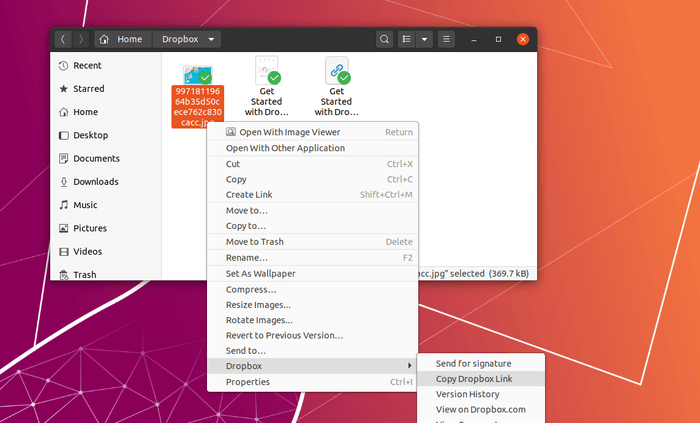Choose Rotate Images…
Screen dimensions: 700x423
click(x=312, y=320)
